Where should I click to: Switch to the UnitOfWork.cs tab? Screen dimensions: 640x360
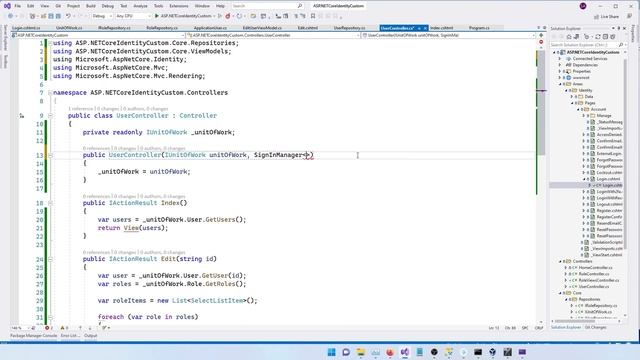tap(69, 28)
